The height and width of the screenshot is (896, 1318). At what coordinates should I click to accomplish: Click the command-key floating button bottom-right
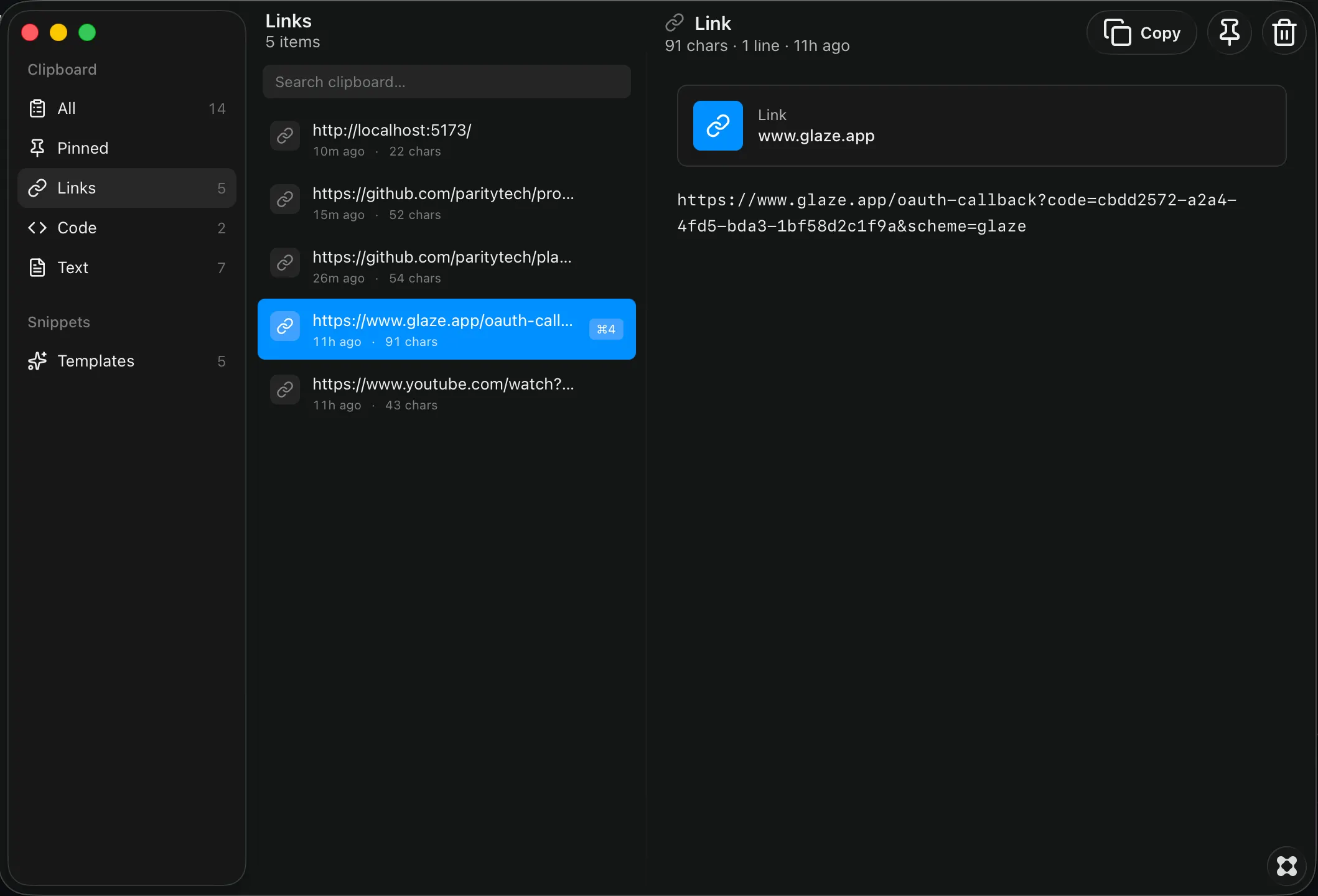[1286, 866]
